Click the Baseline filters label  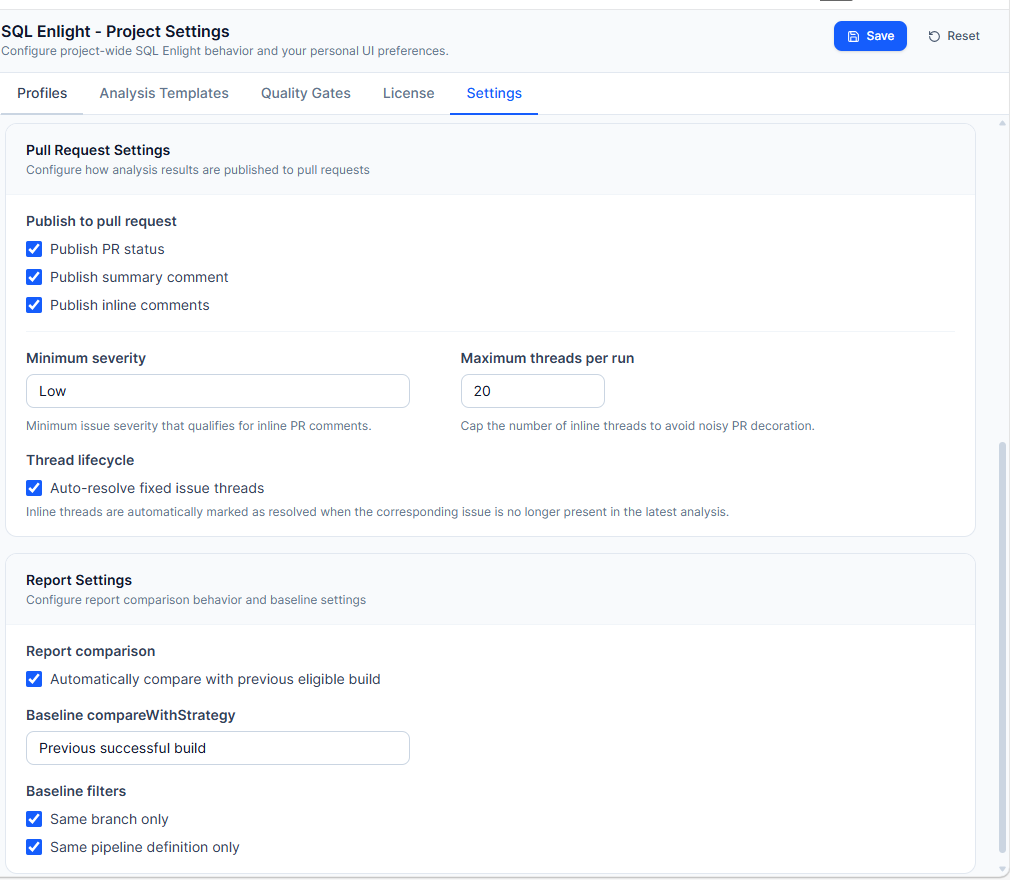(x=76, y=791)
